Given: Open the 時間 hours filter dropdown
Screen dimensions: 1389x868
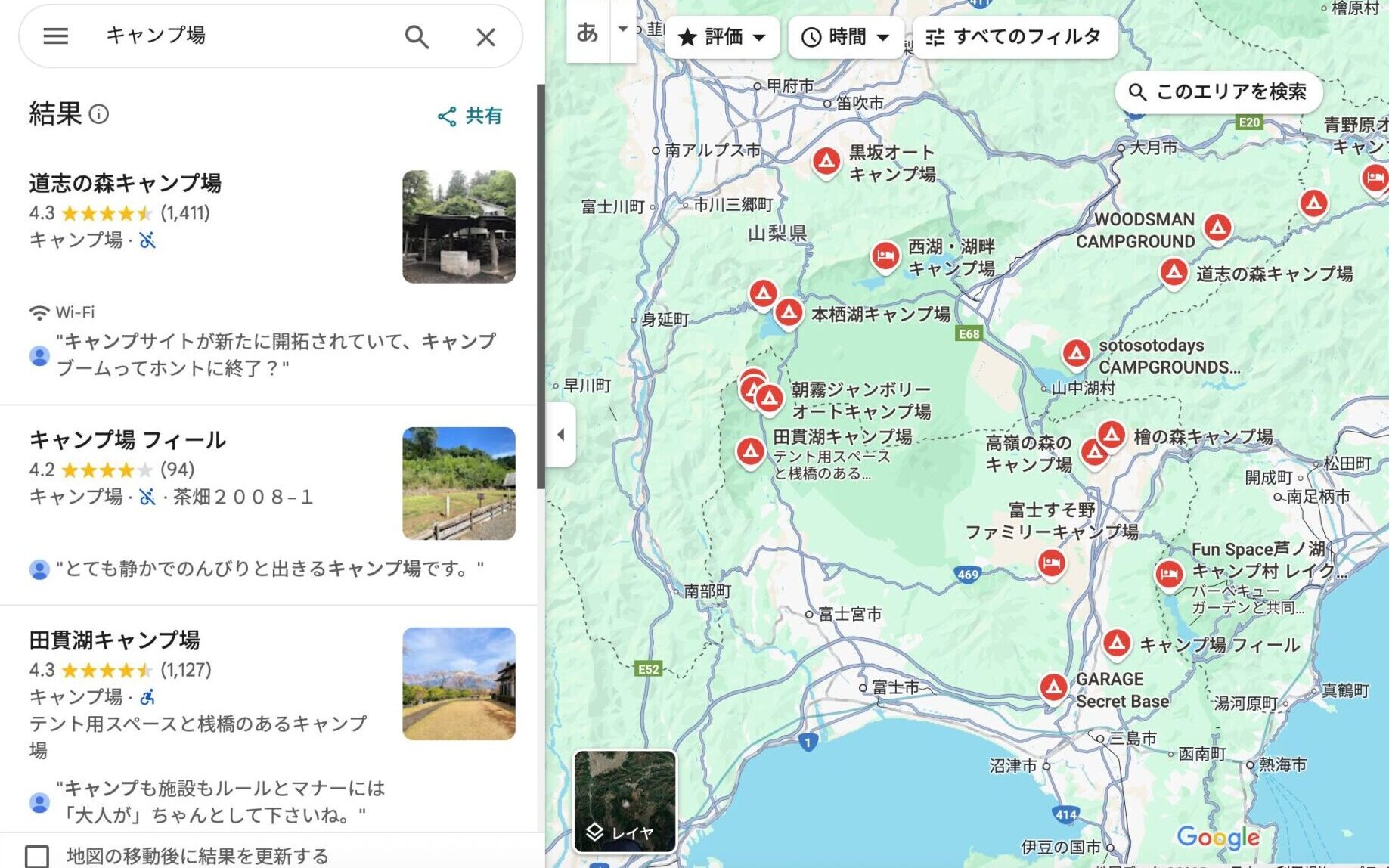Looking at the screenshot, I should click(x=845, y=36).
